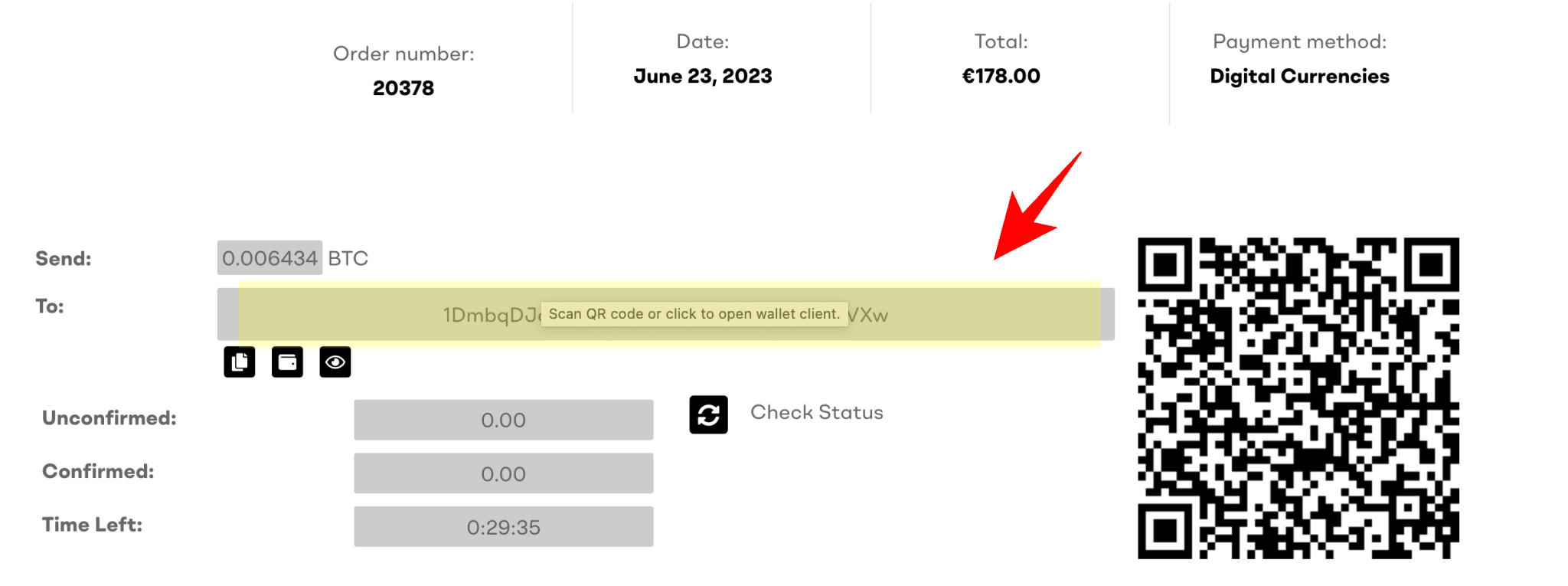
Task: Click the BTC currency label
Action: click(x=348, y=258)
